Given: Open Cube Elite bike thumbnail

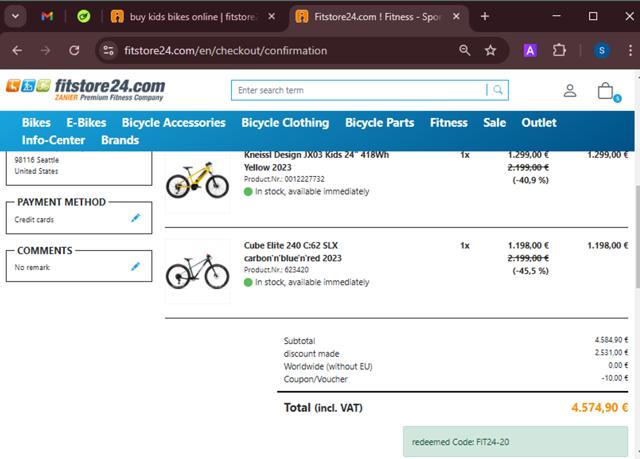Looking at the screenshot, I should [x=198, y=271].
